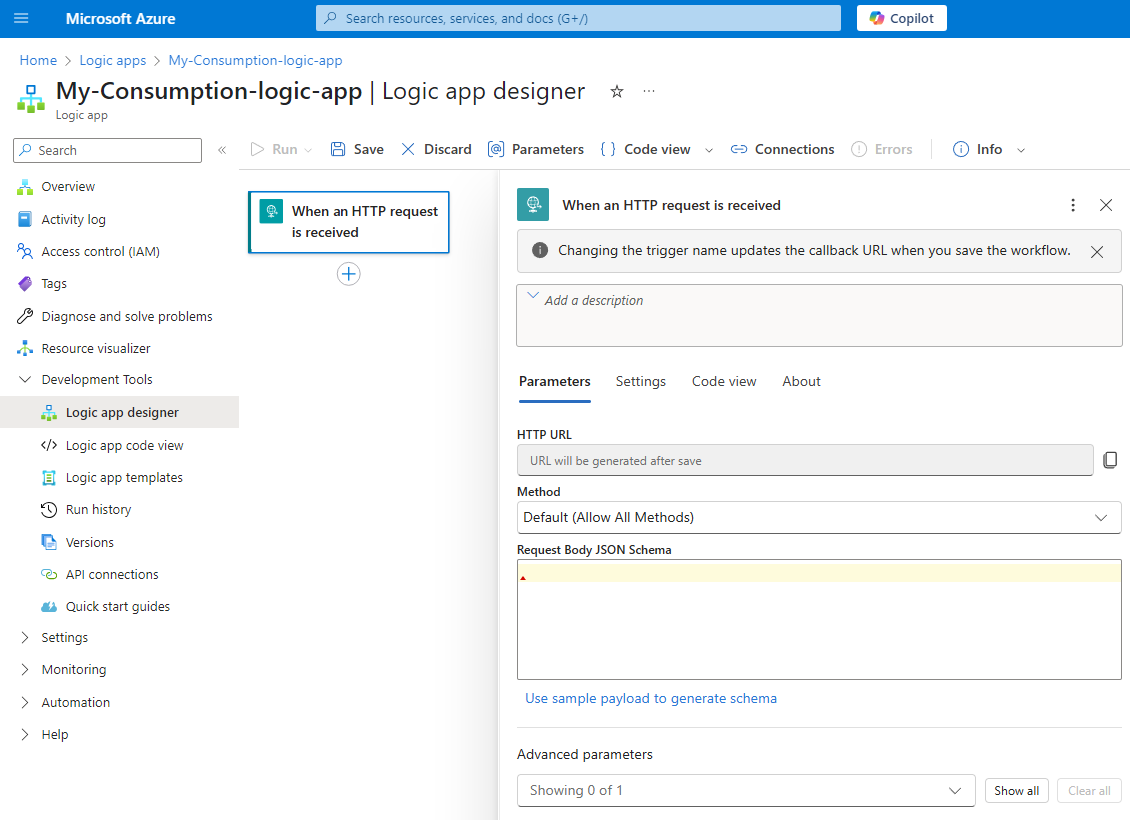Open the Code view dropdown arrow

pyautogui.click(x=709, y=150)
